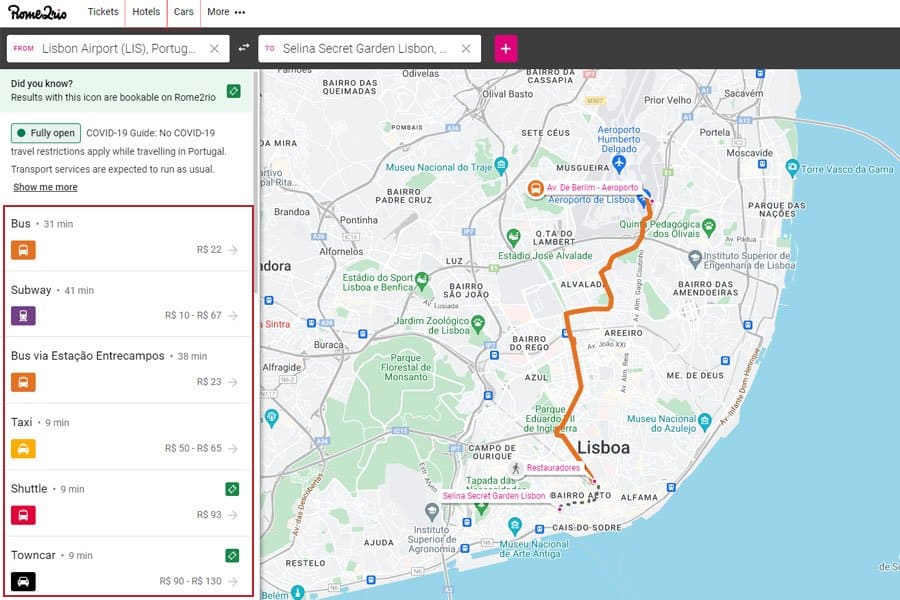Open the Taxi R$ 50 - R$ 65 arrow
Viewport: 900px width, 600px height.
(x=232, y=448)
